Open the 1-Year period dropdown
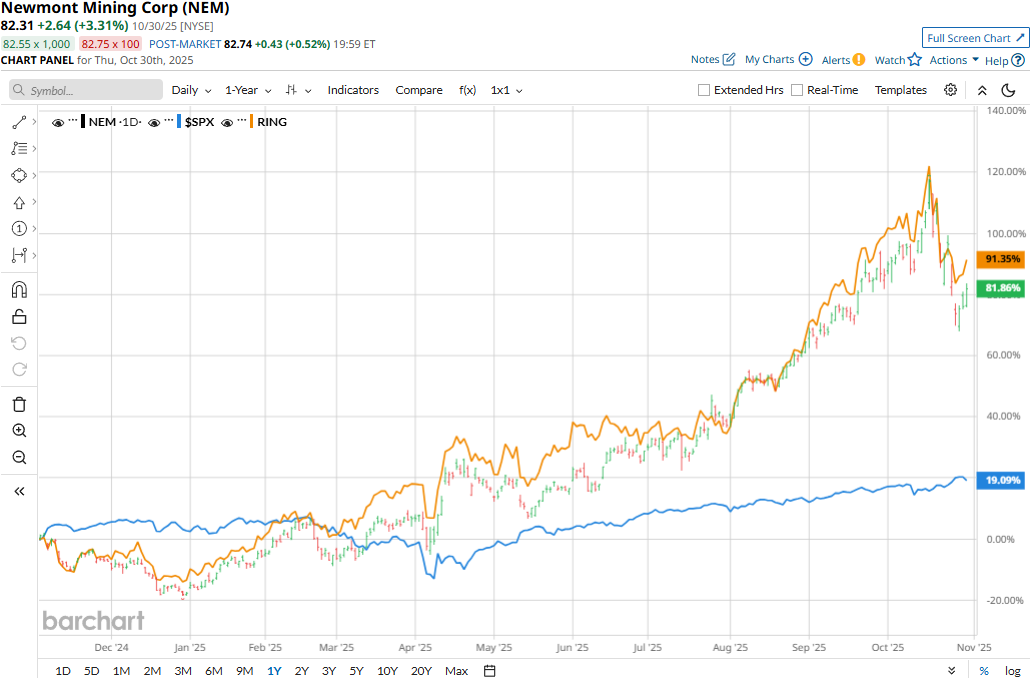Viewport: 1032px width, 678px height. (247, 90)
